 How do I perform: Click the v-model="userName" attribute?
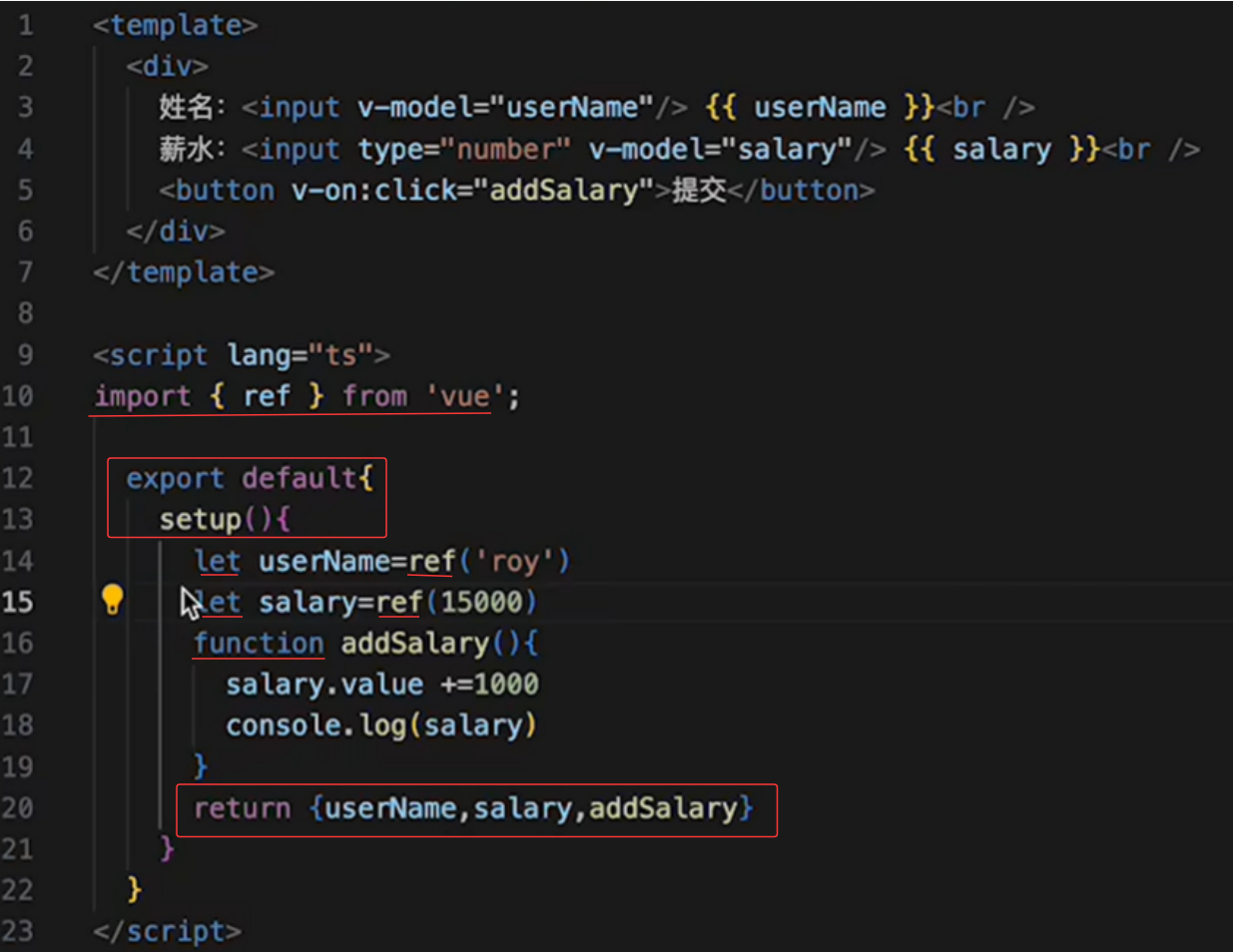(506, 108)
